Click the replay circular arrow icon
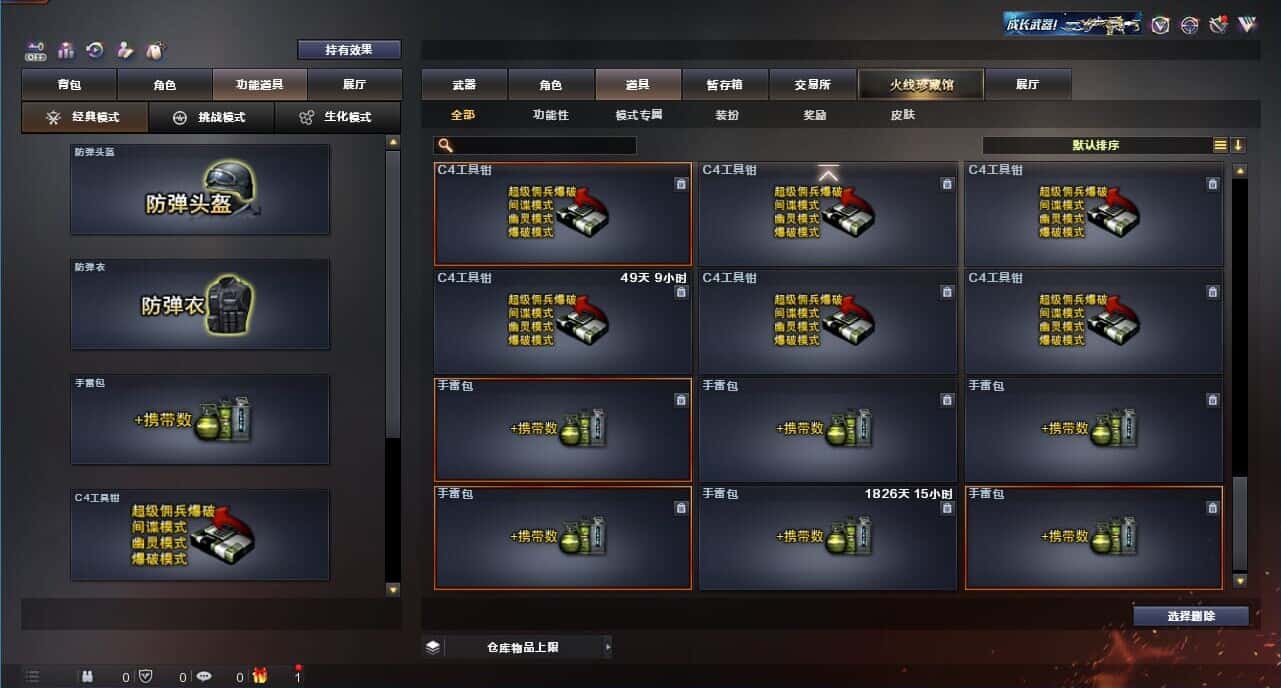 pos(95,50)
